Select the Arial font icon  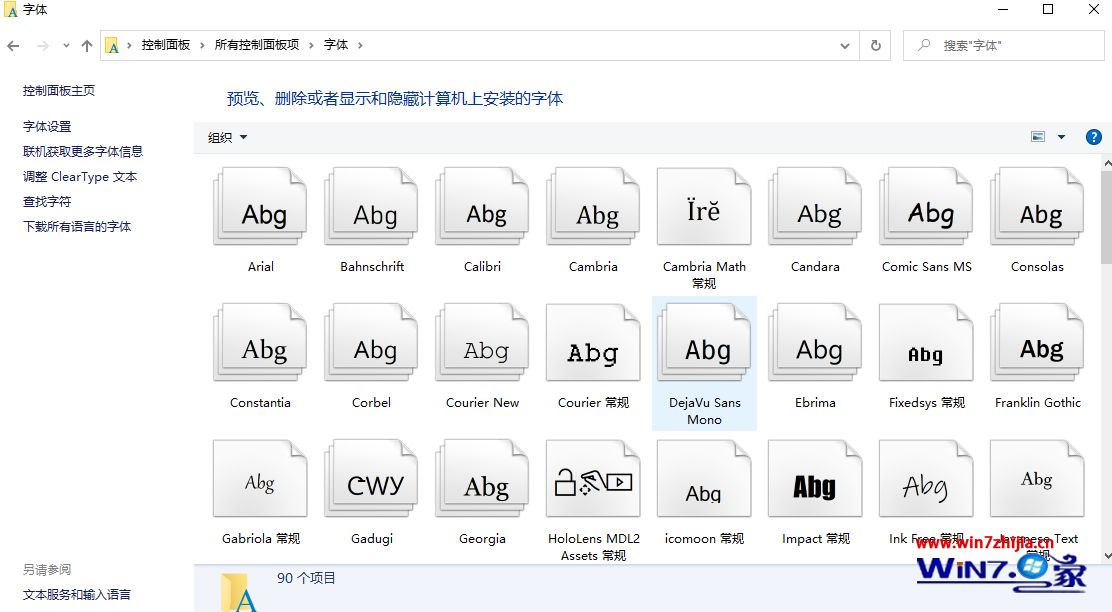tap(260, 207)
